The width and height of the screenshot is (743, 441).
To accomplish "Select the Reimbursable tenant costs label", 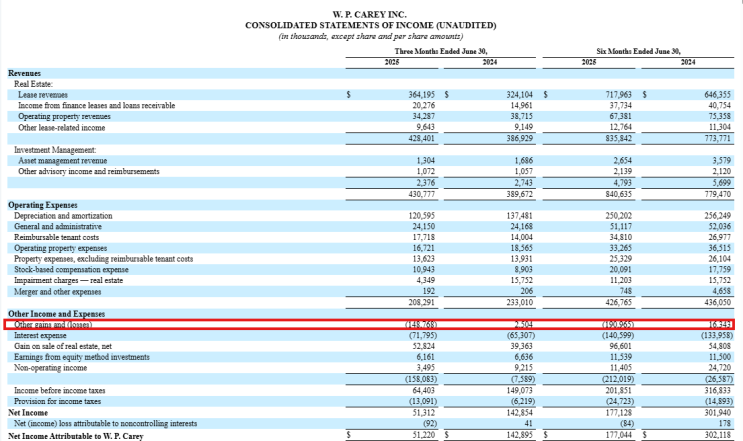I will point(56,237).
